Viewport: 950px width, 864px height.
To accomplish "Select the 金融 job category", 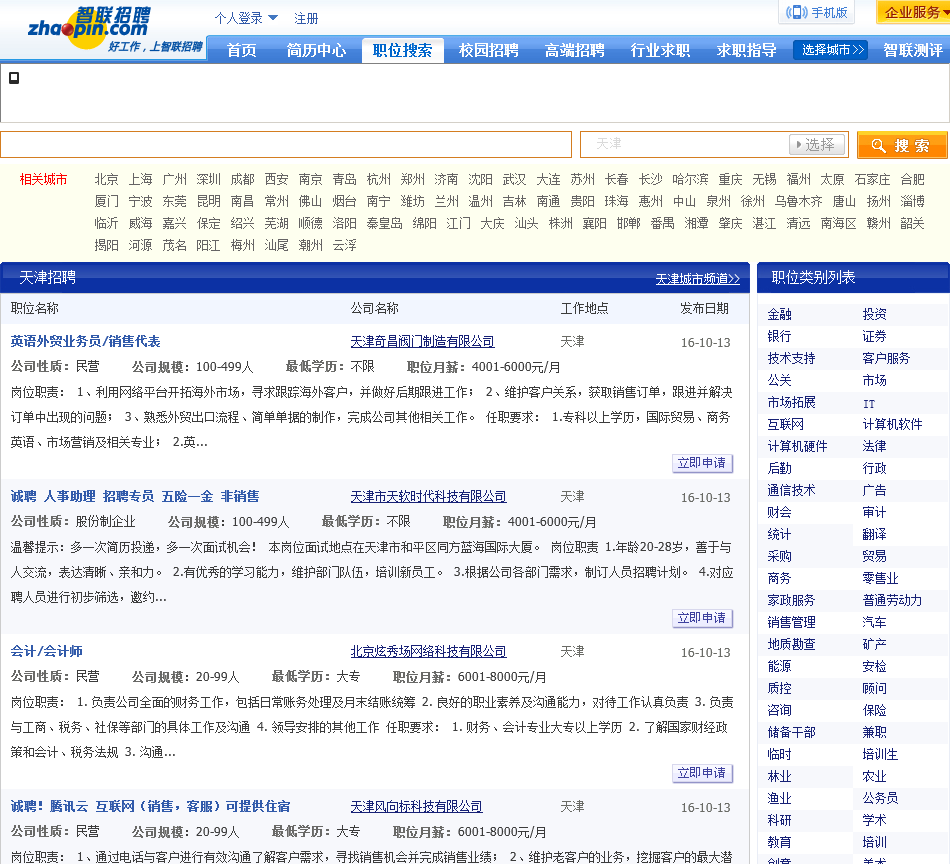I will (779, 314).
